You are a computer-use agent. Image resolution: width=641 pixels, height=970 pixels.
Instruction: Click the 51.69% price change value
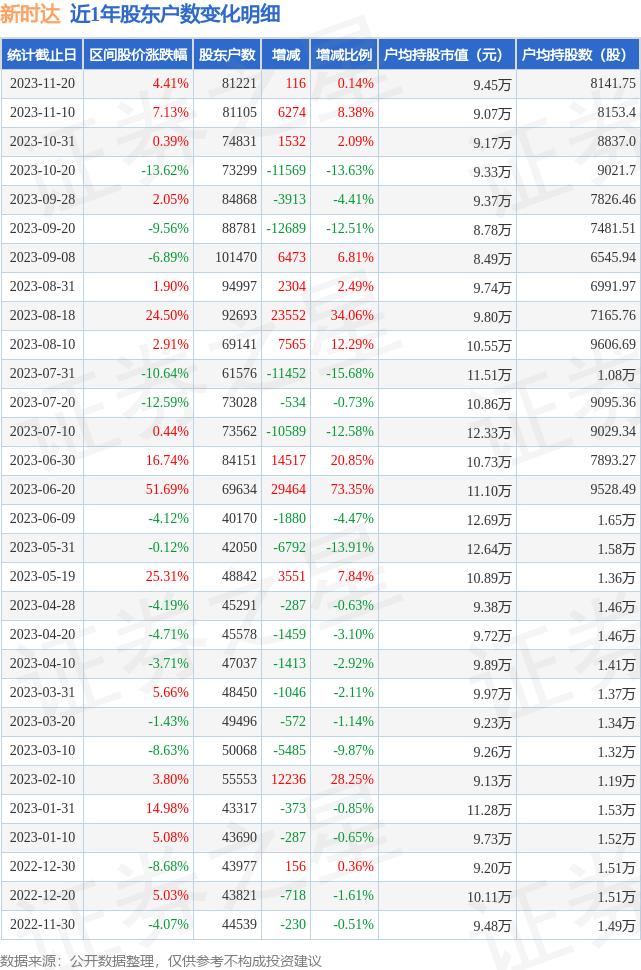click(x=167, y=489)
